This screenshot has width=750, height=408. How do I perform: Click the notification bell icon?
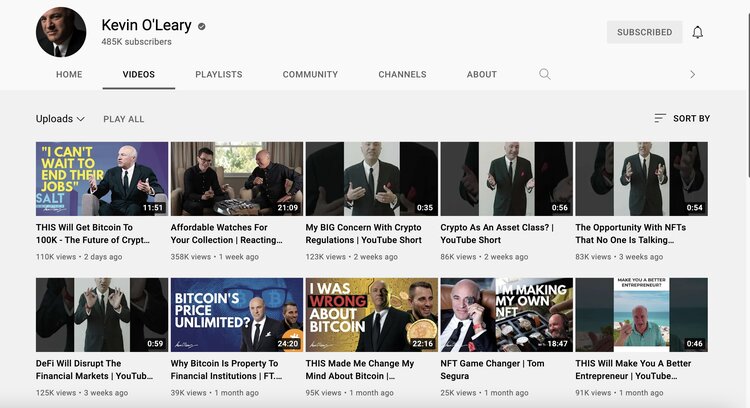click(x=697, y=32)
